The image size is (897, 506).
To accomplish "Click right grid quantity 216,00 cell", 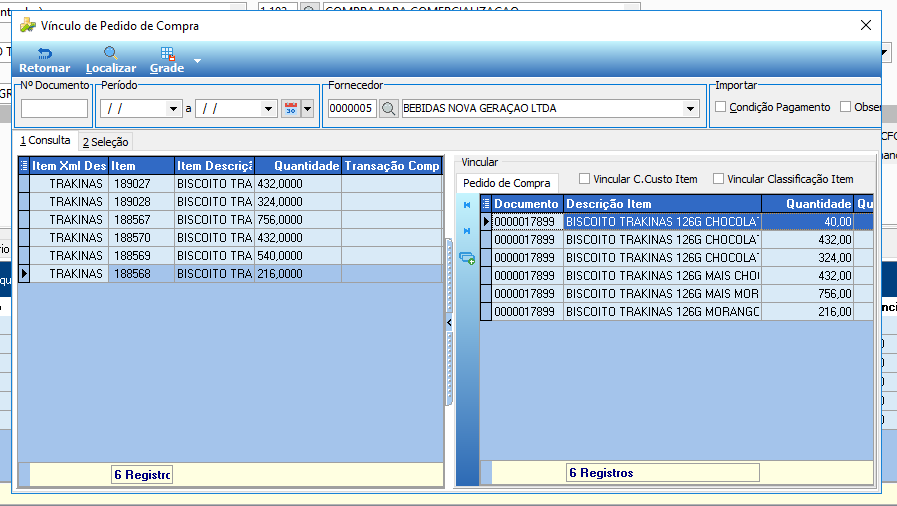I will (x=808, y=312).
